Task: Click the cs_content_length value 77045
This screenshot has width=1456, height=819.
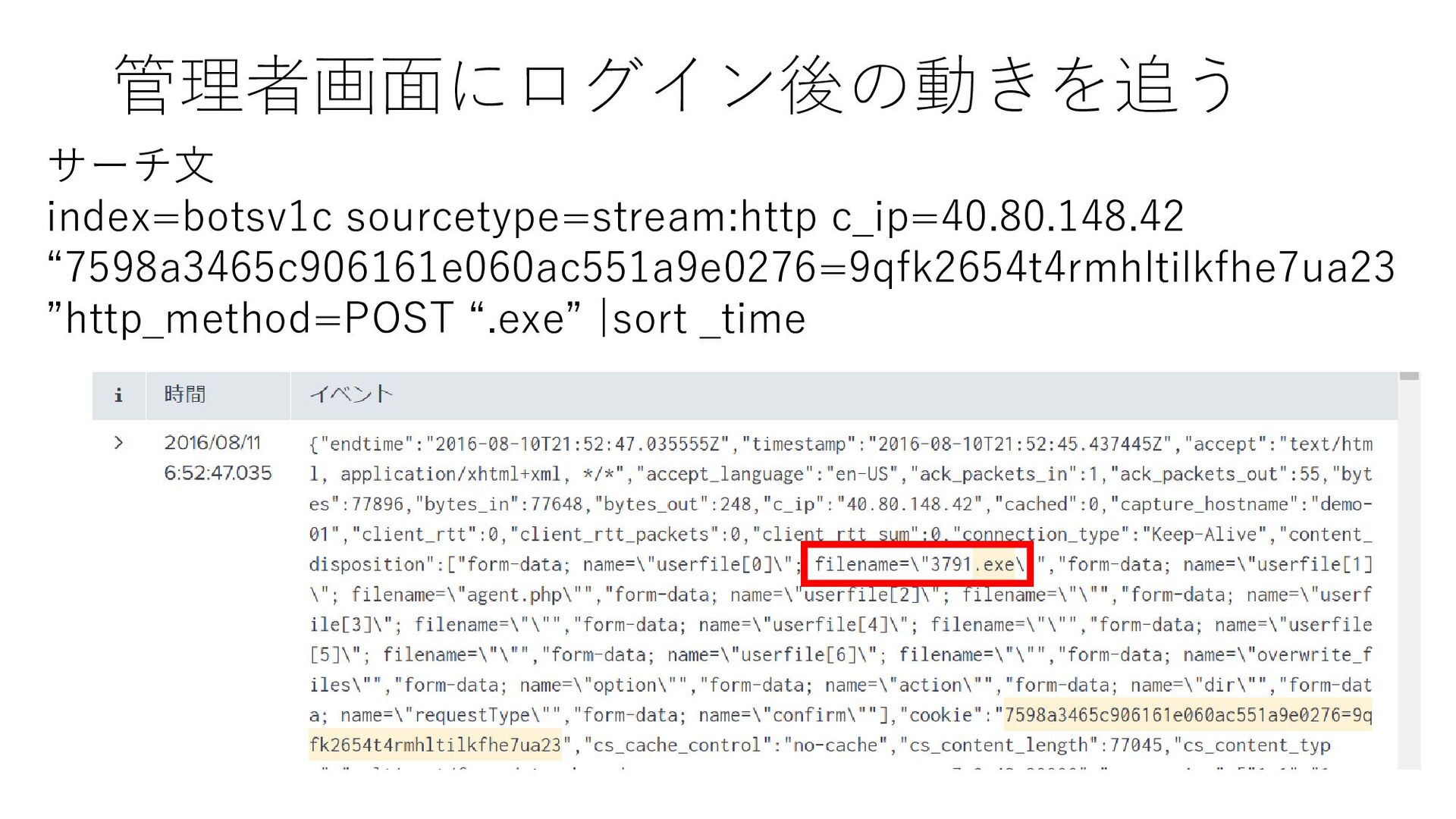Action: click(1135, 745)
